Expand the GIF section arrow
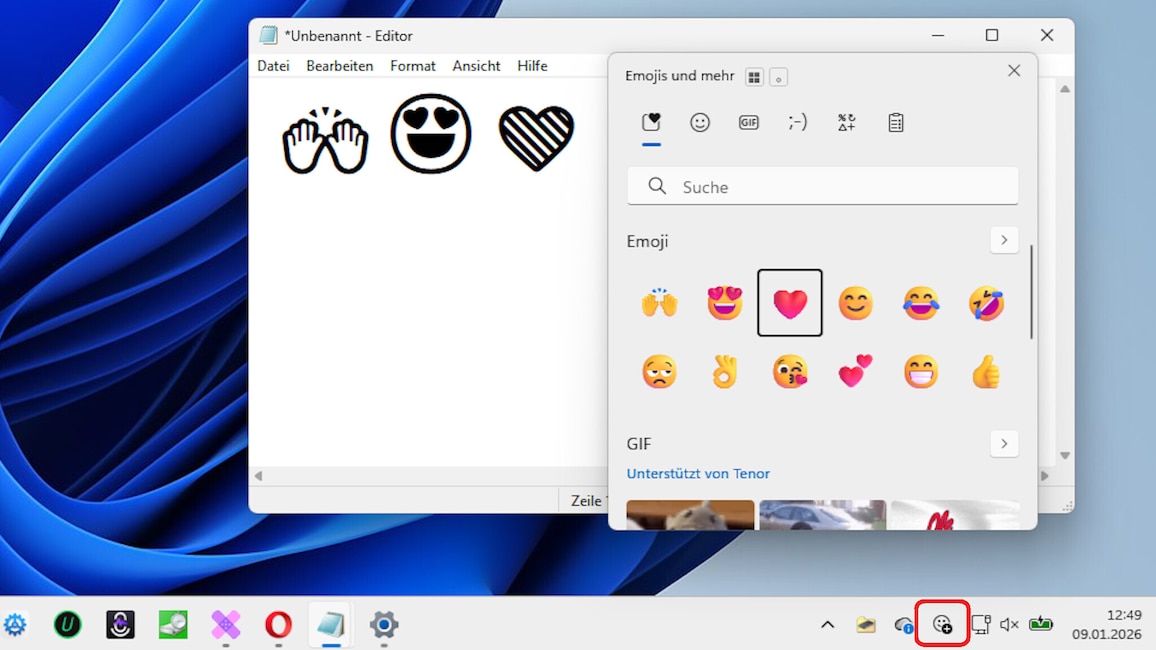This screenshot has width=1156, height=650. [1004, 444]
